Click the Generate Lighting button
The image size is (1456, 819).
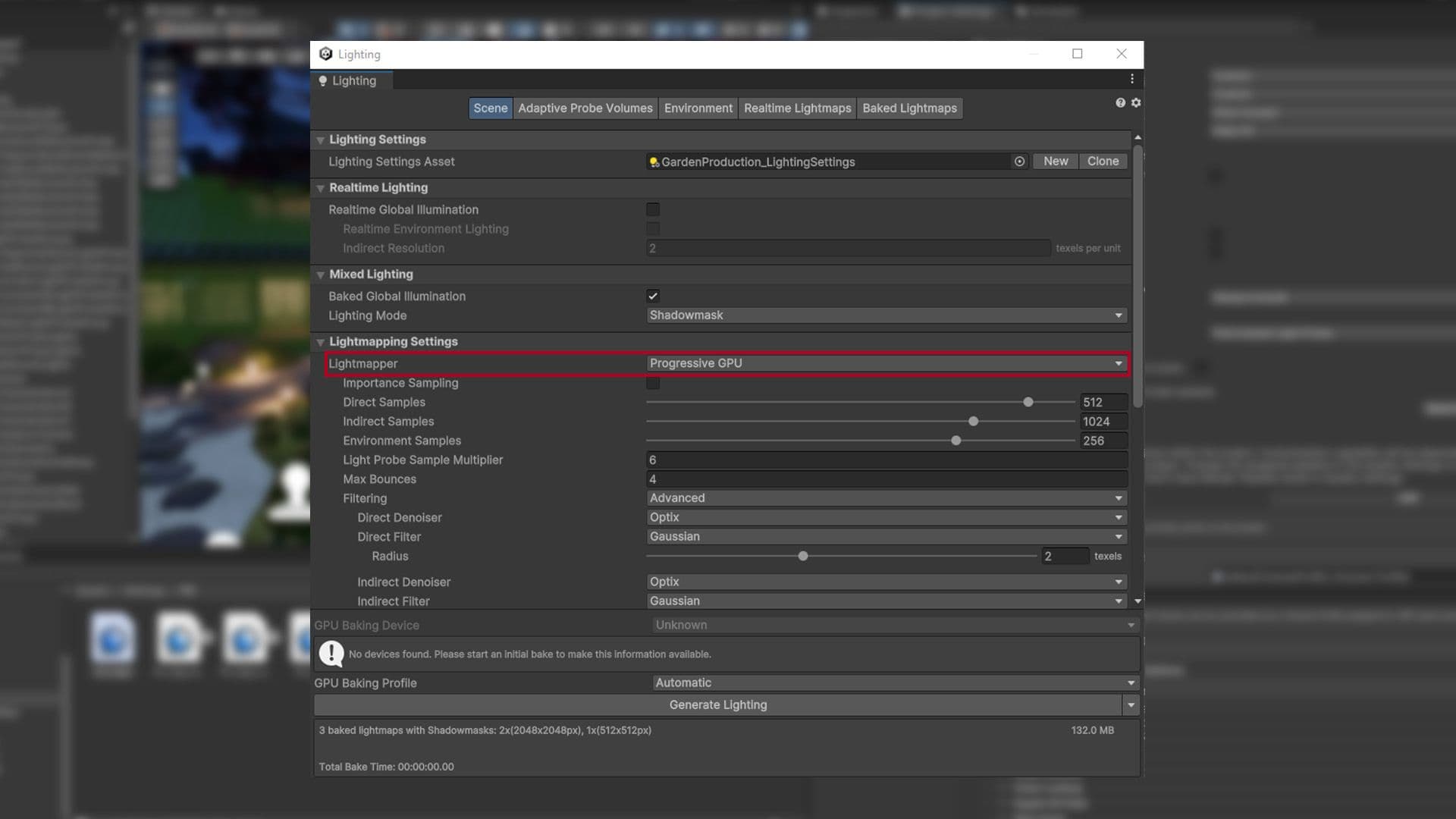pos(717,704)
